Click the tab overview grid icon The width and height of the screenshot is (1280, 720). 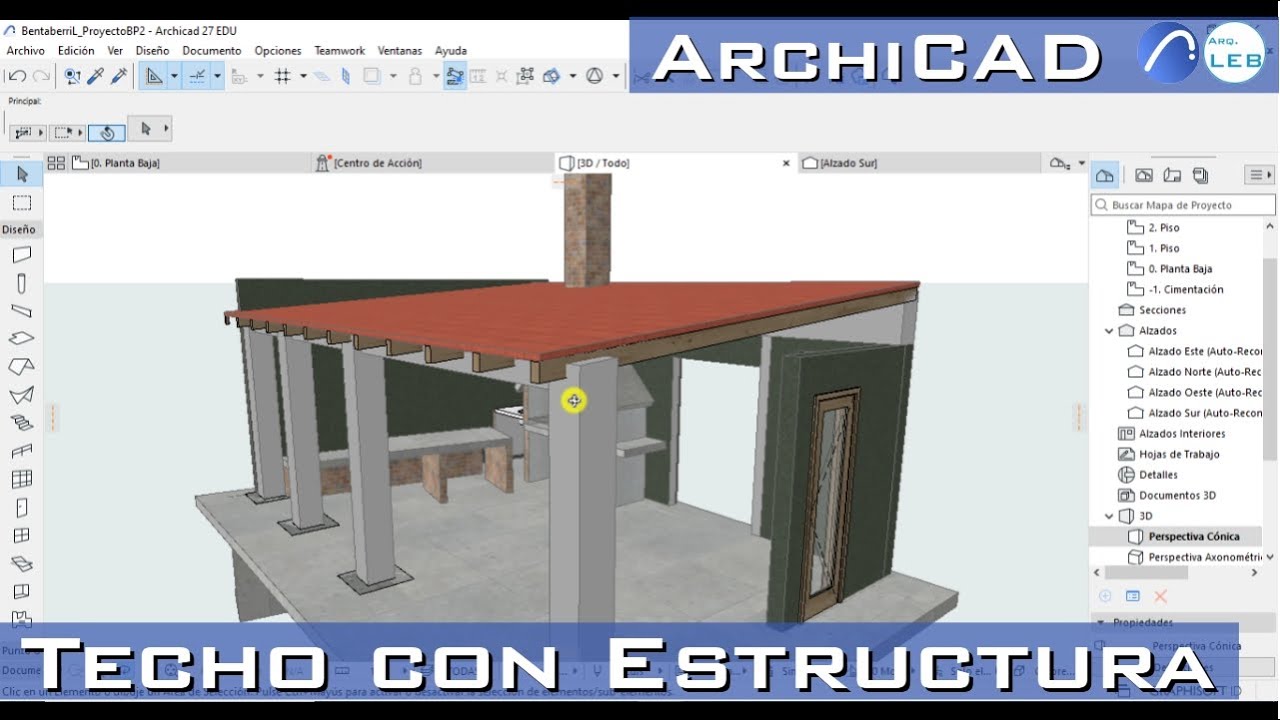point(56,163)
